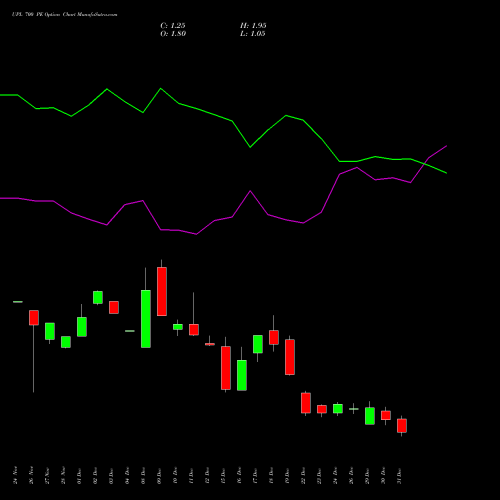
Task: Select the 17 Dec date label
Action: pyautogui.click(x=255, y=476)
